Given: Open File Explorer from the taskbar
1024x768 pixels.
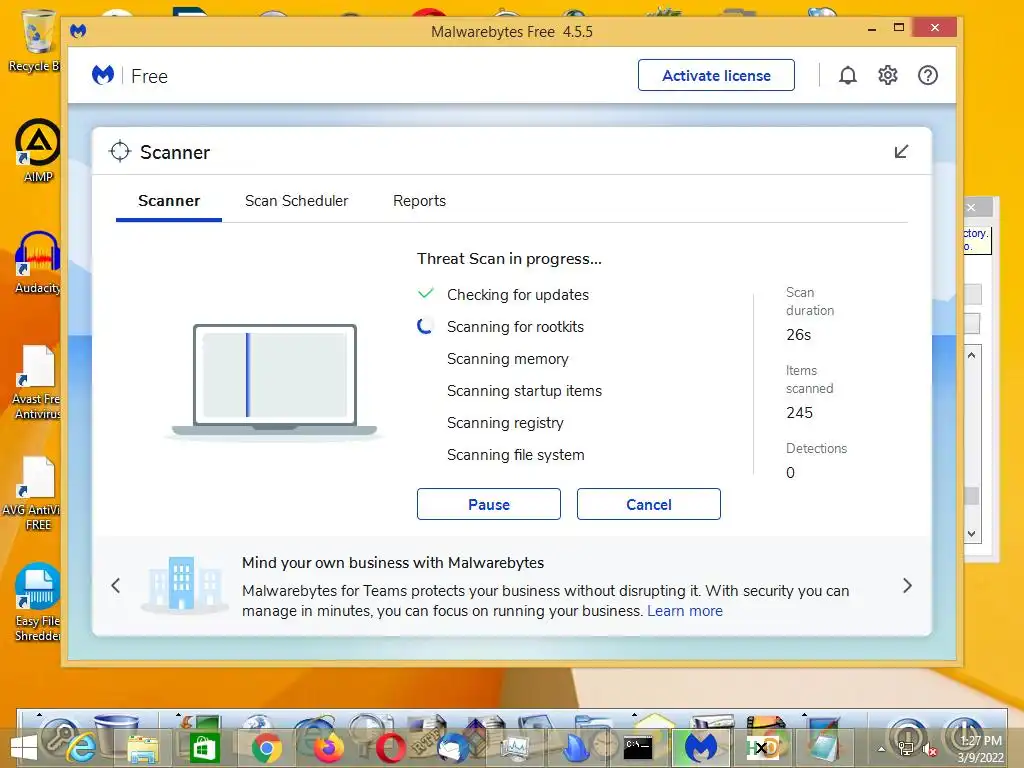Looking at the screenshot, I should tap(143, 748).
